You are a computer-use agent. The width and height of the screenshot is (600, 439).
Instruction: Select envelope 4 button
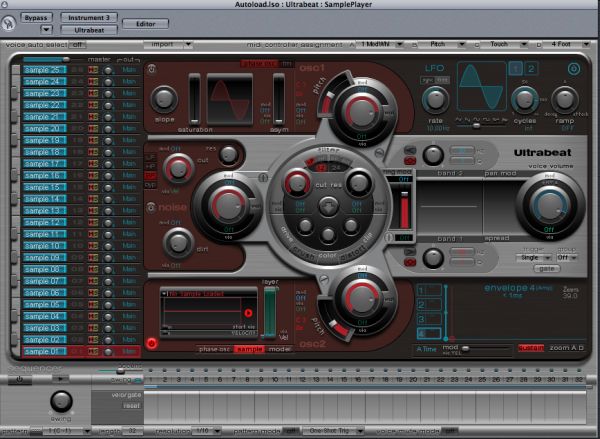pyautogui.click(x=429, y=333)
